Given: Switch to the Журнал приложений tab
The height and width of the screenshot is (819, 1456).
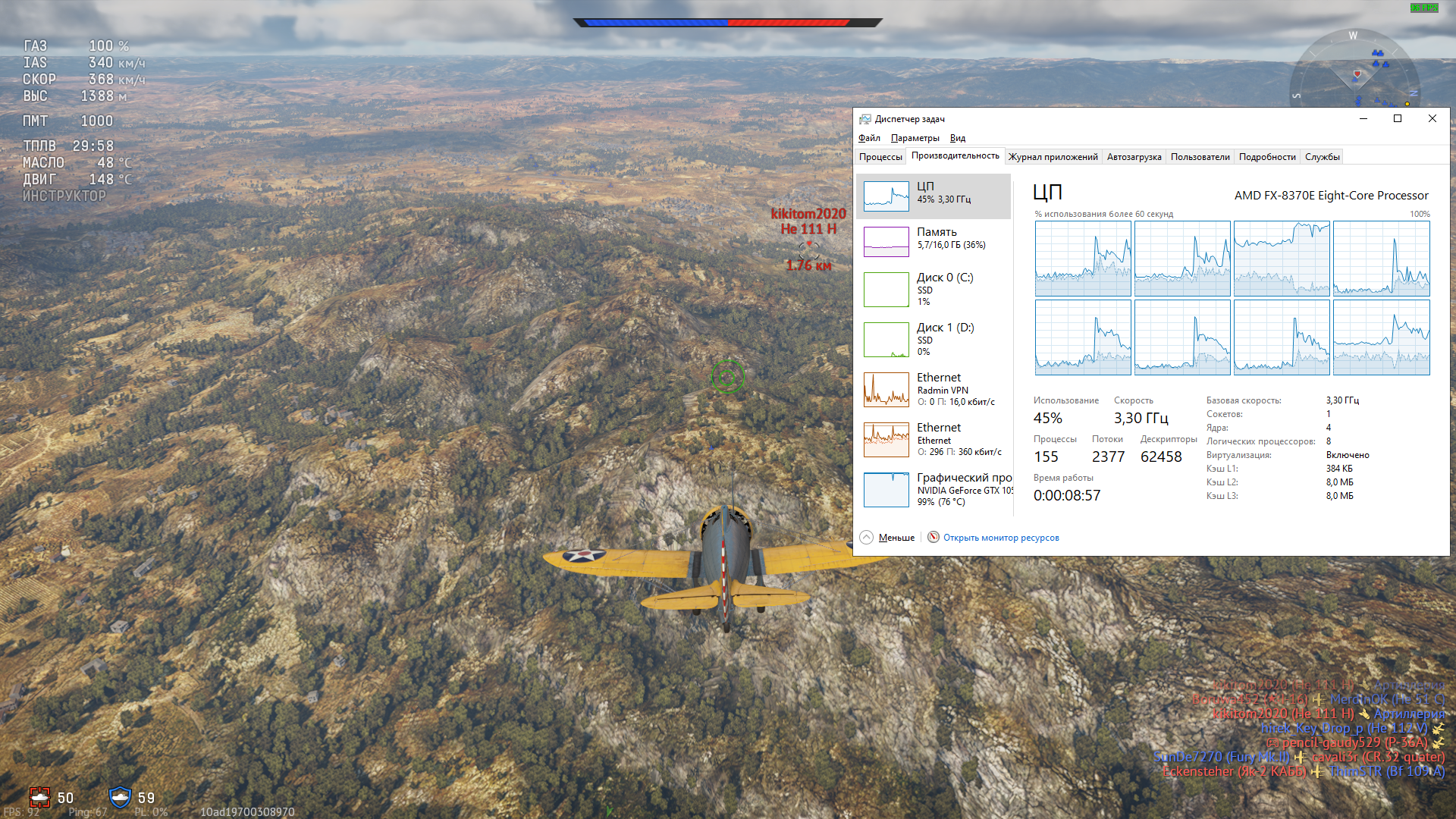Looking at the screenshot, I should pyautogui.click(x=1053, y=157).
